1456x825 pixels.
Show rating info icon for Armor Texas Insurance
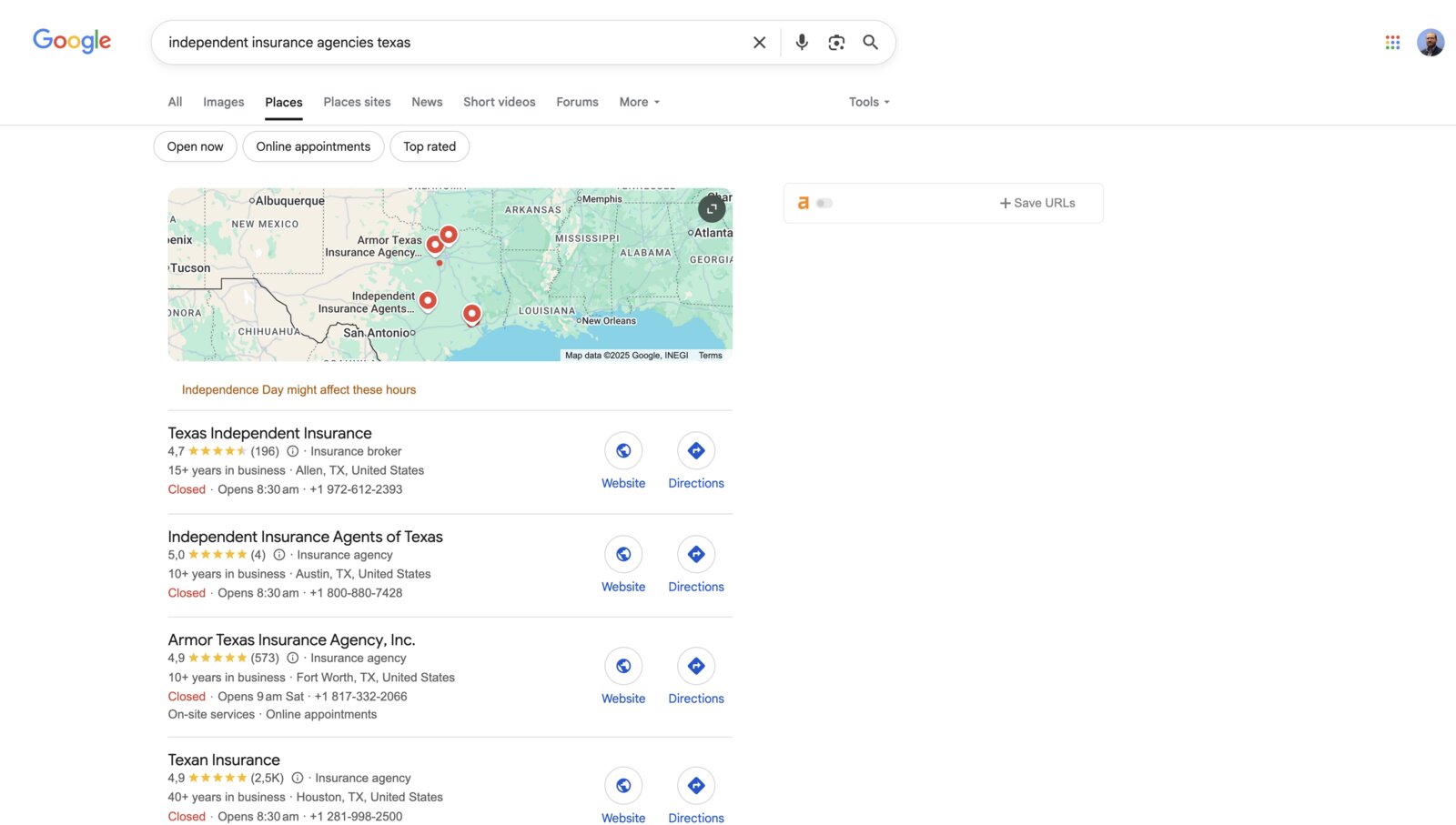coord(293,658)
